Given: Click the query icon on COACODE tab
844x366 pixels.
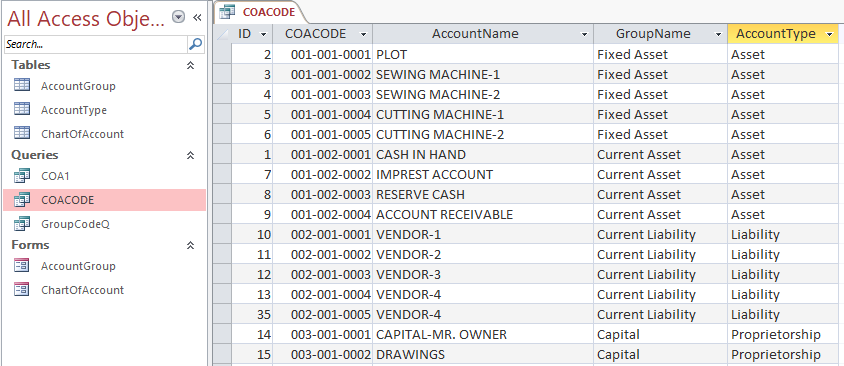Looking at the screenshot, I should [x=228, y=12].
